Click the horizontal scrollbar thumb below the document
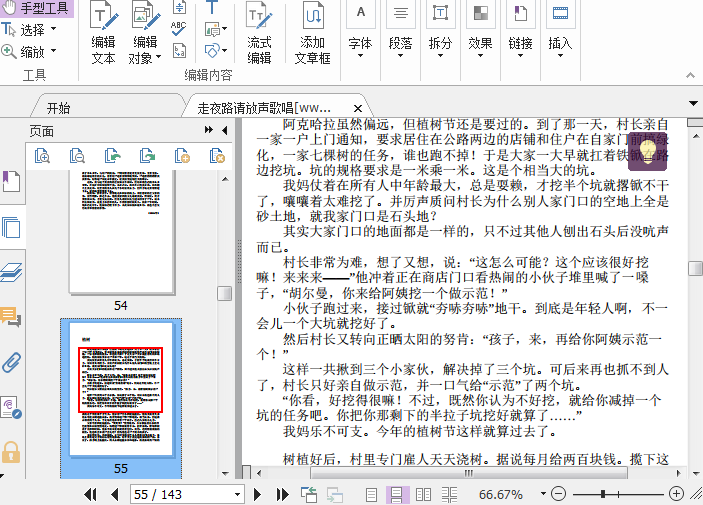 pos(469,473)
